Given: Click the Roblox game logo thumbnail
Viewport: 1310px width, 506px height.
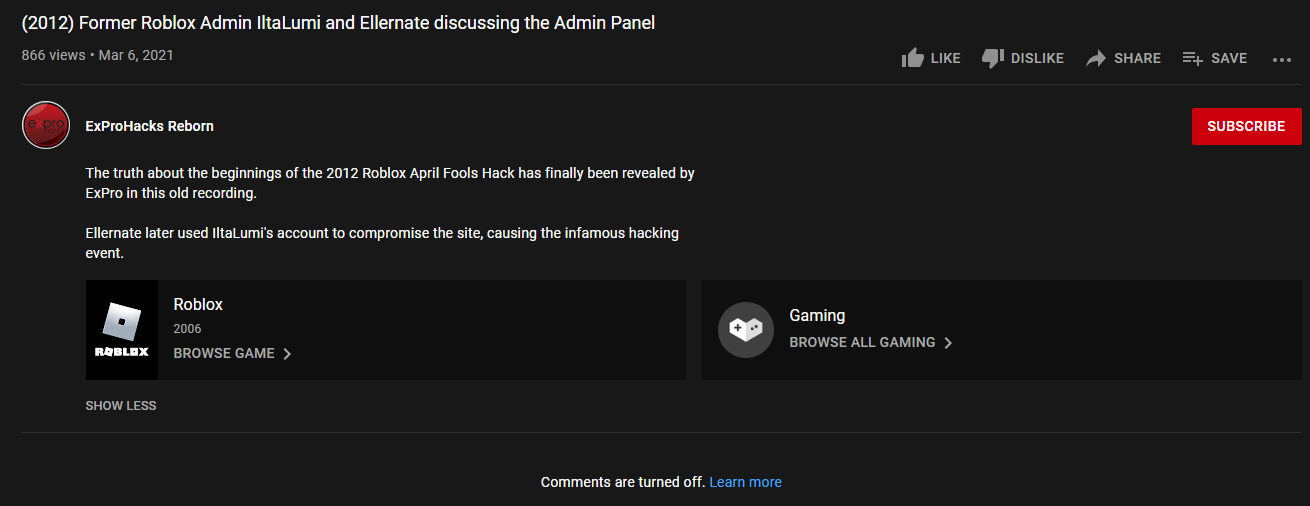Looking at the screenshot, I should tap(122, 330).
